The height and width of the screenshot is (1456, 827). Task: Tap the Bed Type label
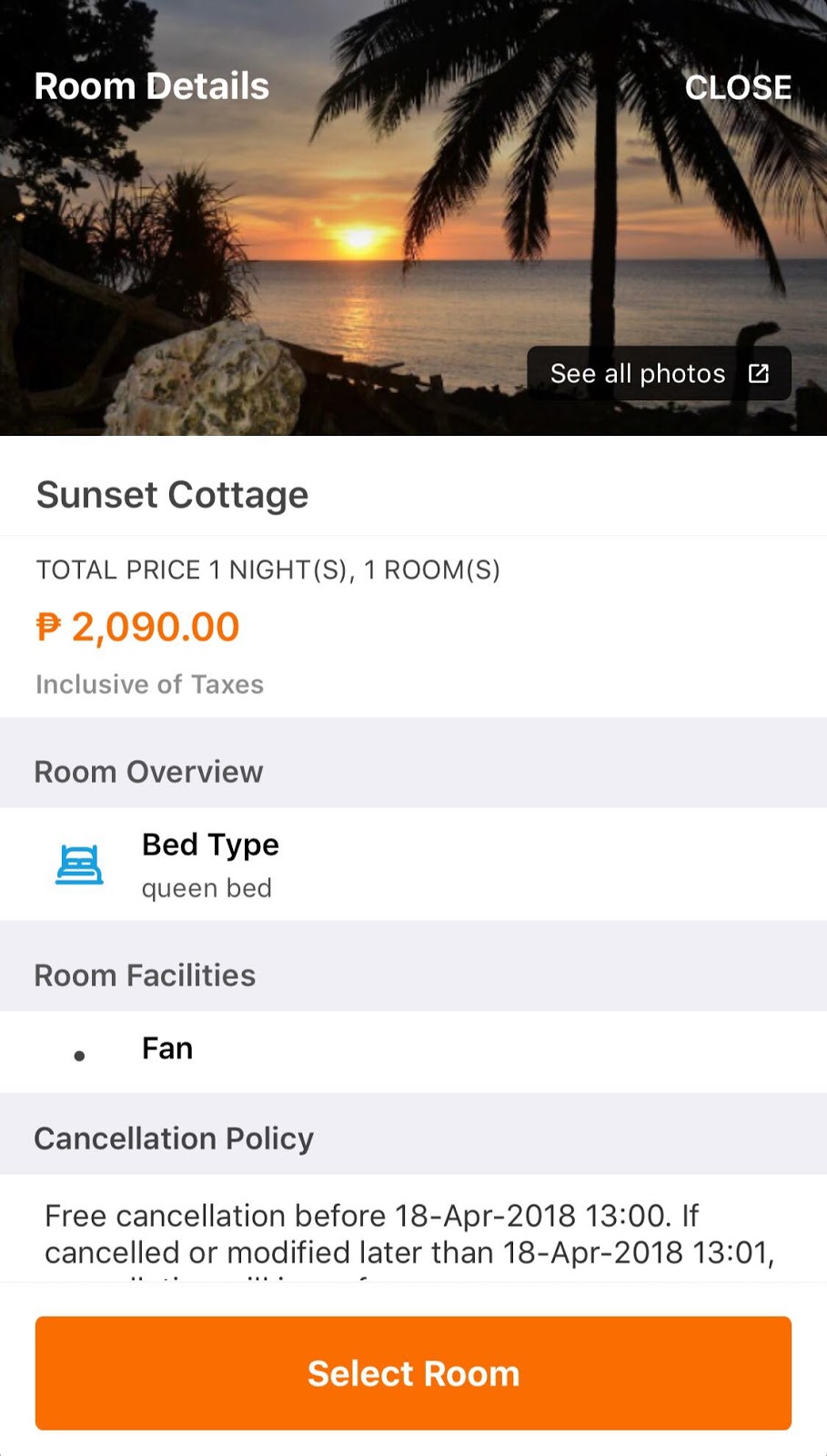[210, 844]
